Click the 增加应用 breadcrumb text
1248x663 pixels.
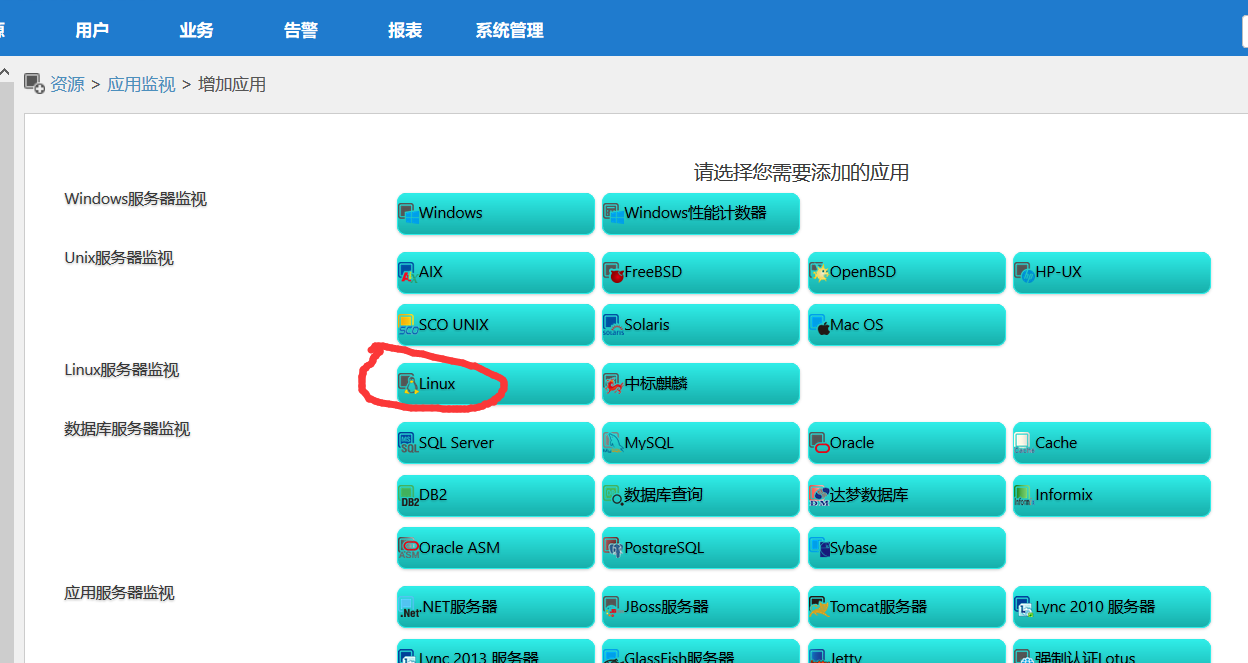coord(232,84)
